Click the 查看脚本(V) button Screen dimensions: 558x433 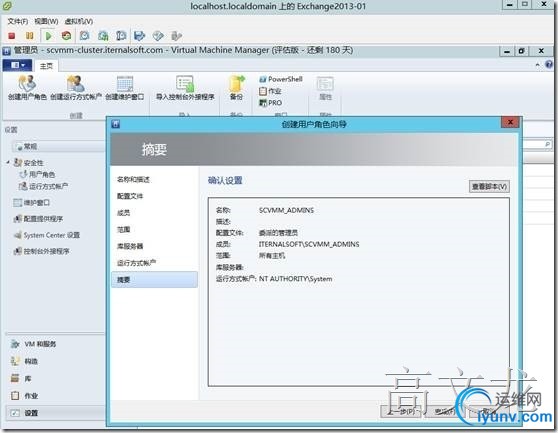[x=489, y=186]
